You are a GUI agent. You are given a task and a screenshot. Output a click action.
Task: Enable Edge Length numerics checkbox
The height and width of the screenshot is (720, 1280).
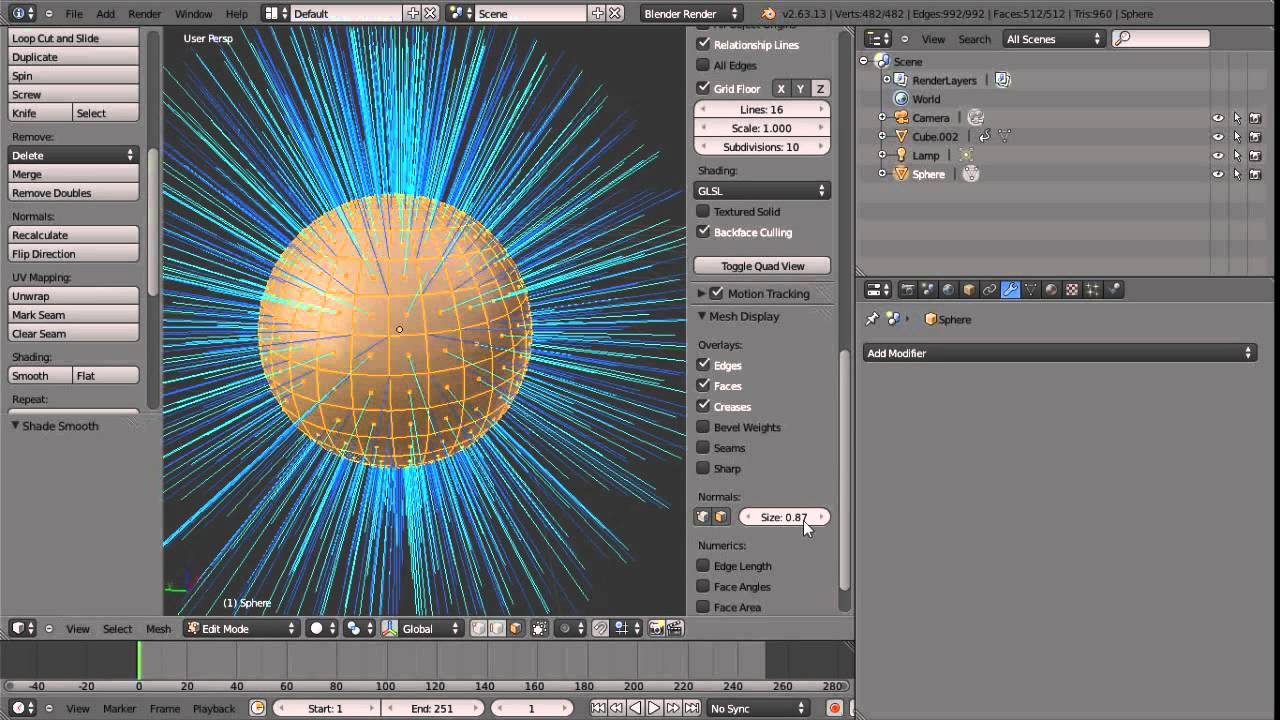point(703,566)
